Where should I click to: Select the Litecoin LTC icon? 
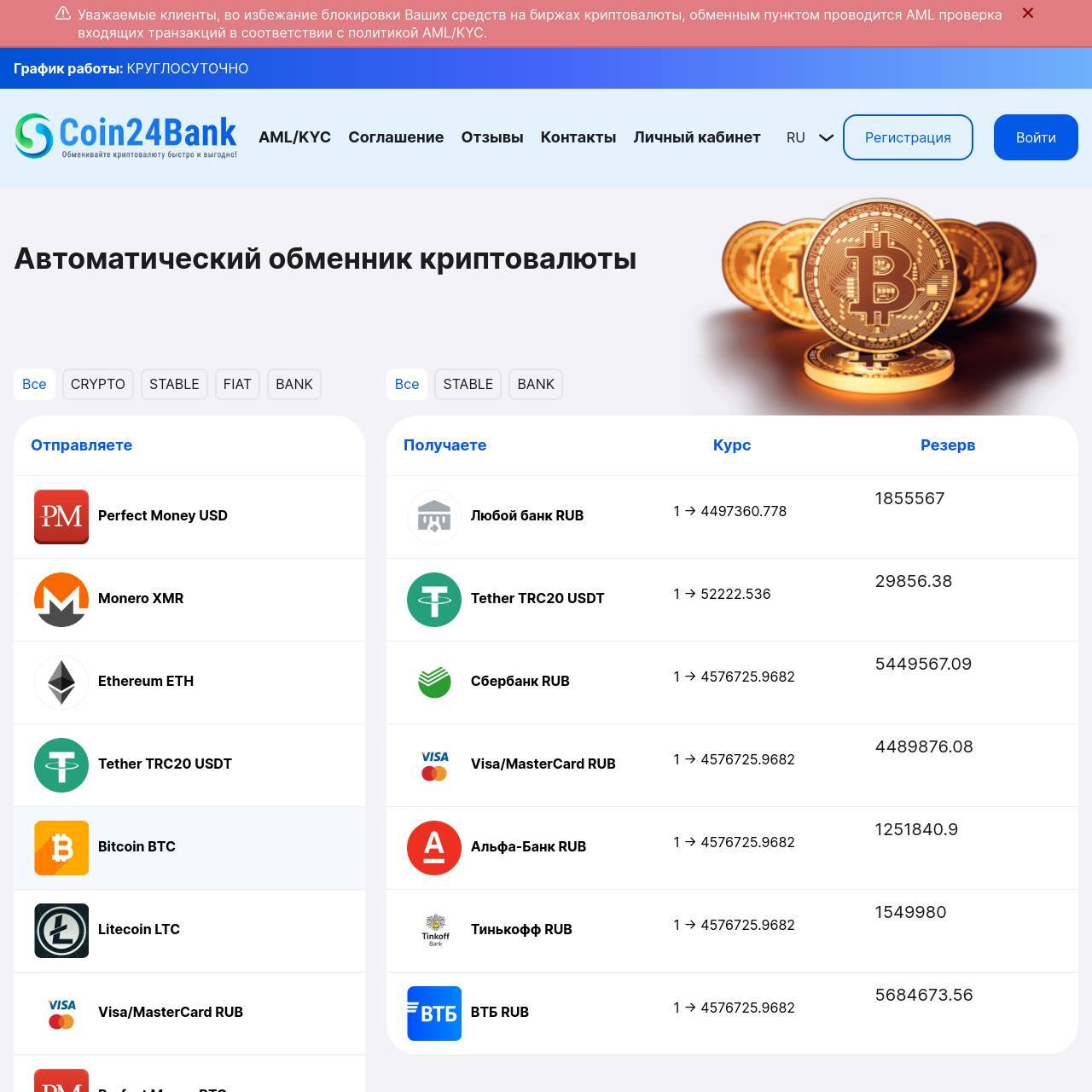coord(61,931)
